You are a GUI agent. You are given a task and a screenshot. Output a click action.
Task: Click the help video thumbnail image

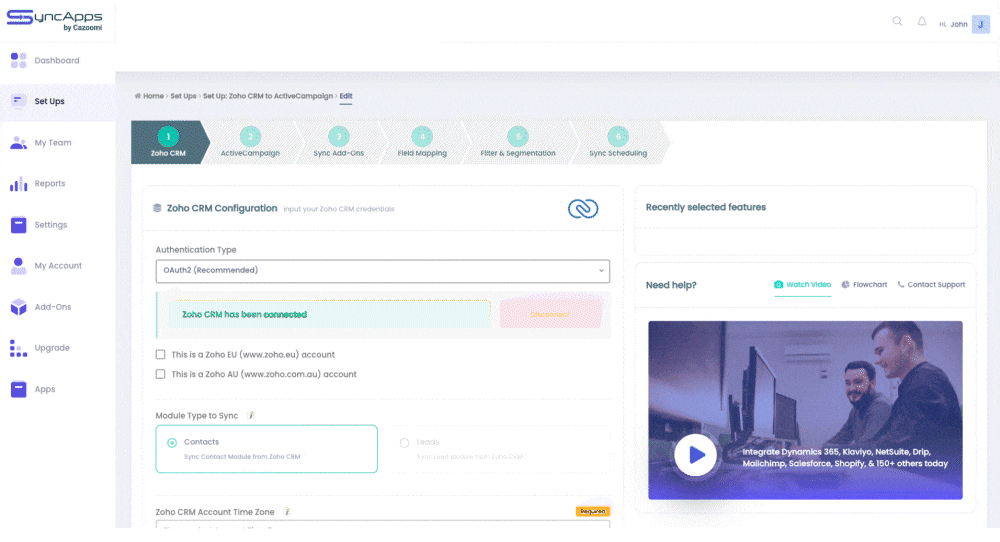tap(805, 410)
